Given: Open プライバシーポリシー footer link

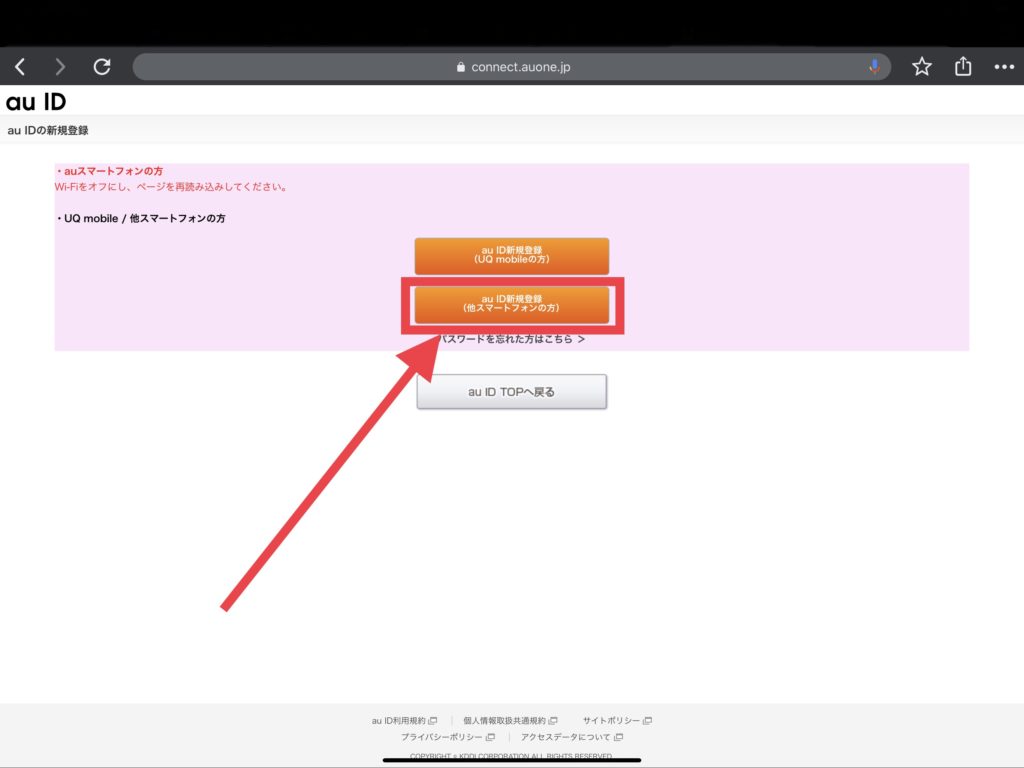Looking at the screenshot, I should (447, 737).
